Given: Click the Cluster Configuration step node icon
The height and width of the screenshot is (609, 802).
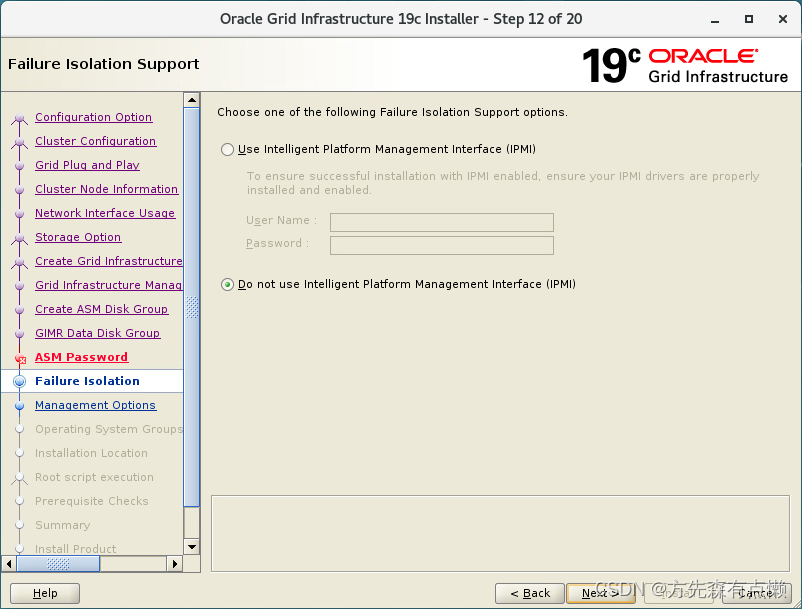Looking at the screenshot, I should click(x=19, y=143).
